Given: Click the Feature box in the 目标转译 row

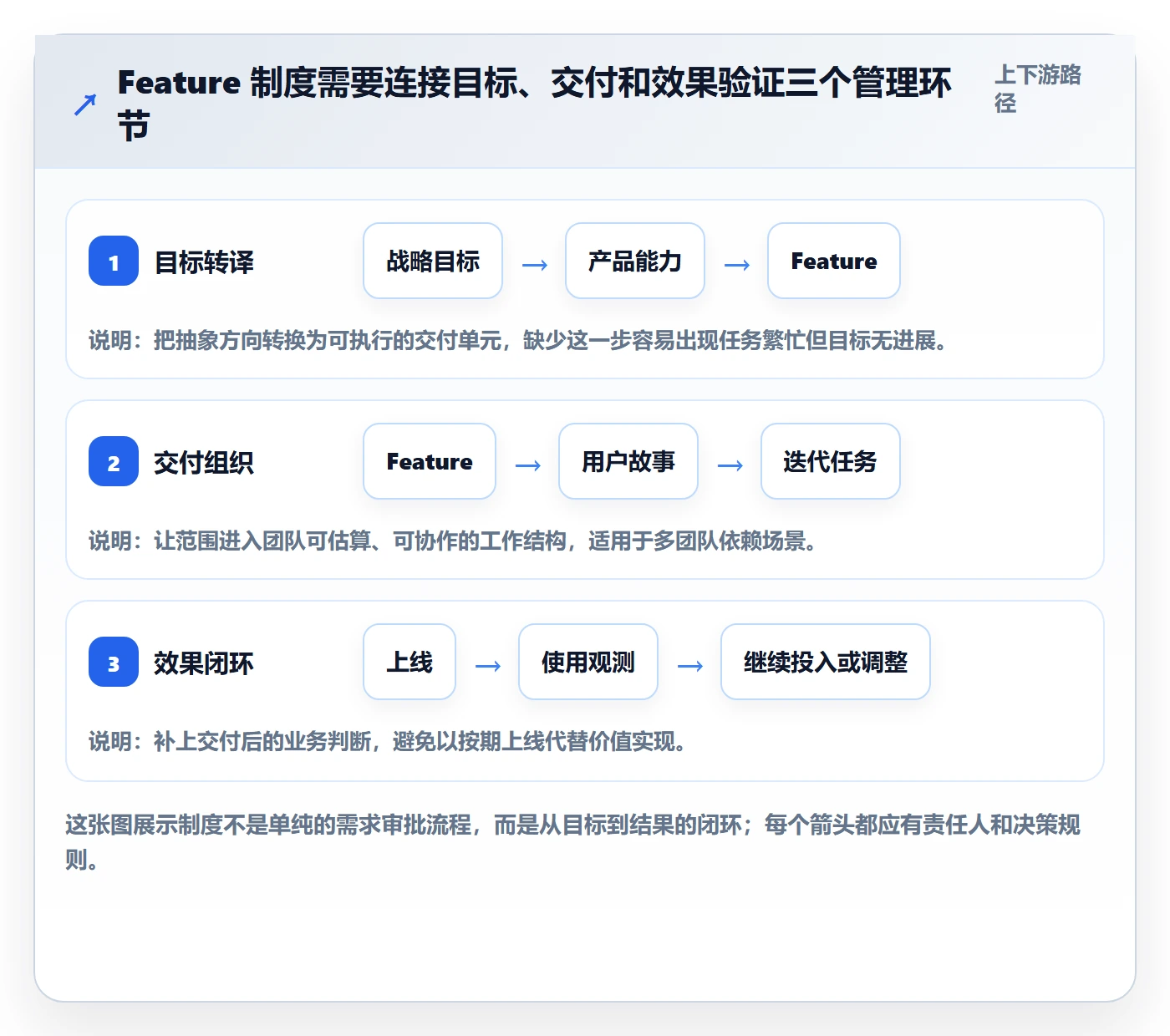Looking at the screenshot, I should 834,261.
